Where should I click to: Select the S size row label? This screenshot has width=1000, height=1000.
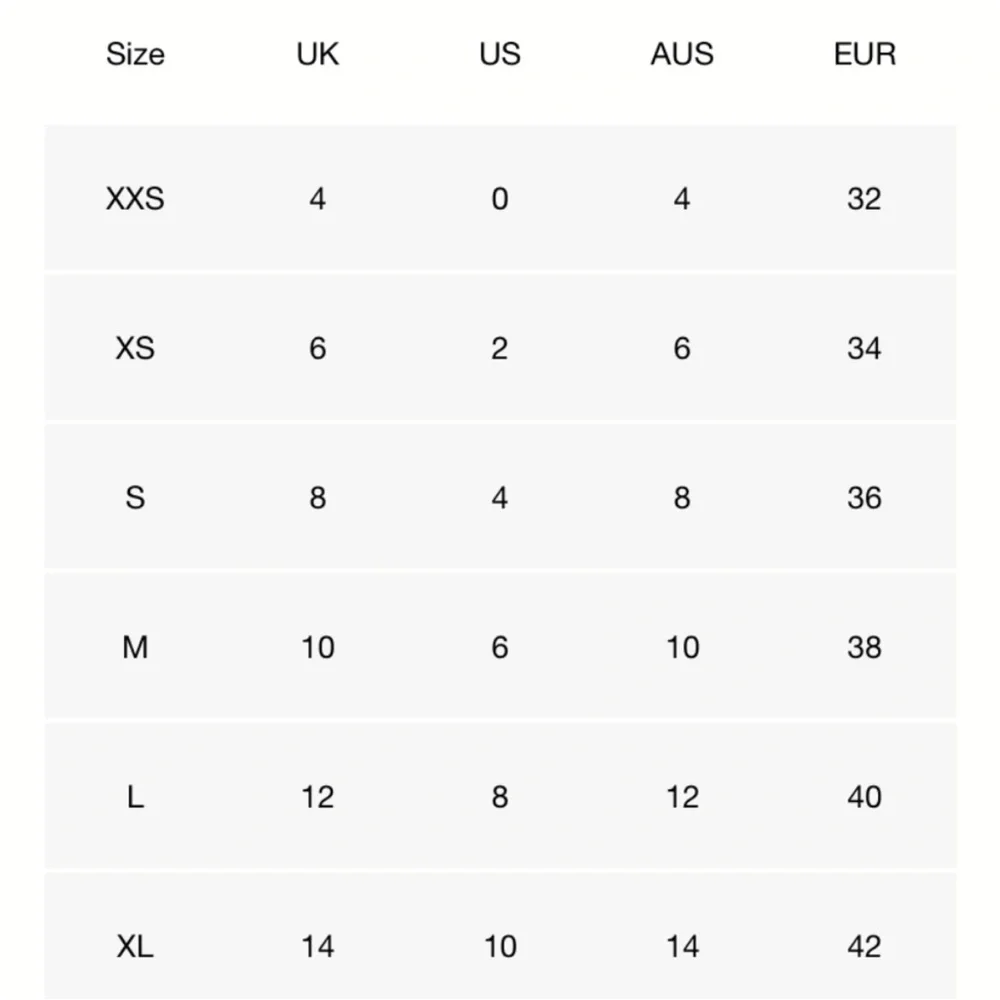pos(135,497)
